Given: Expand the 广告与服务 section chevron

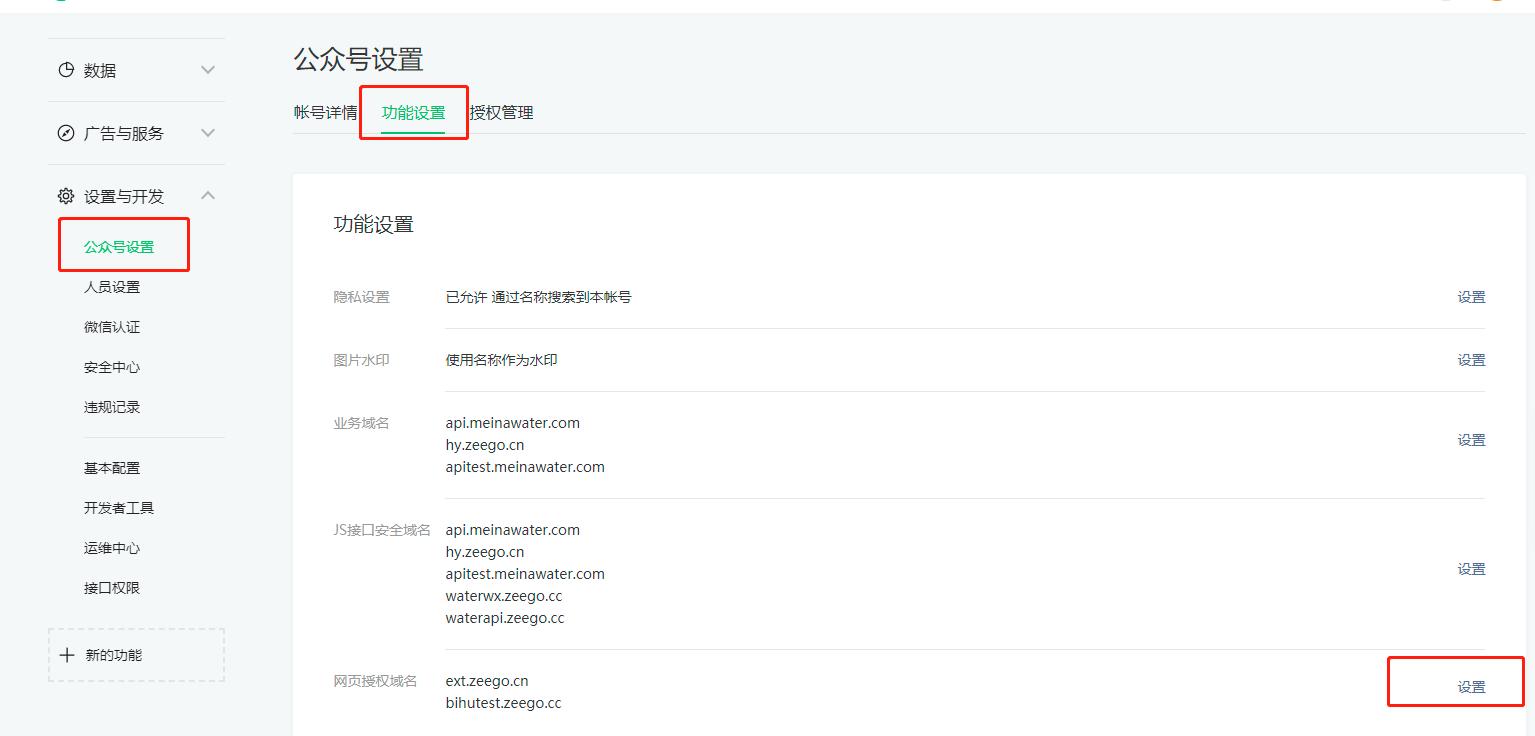Looking at the screenshot, I should pos(208,133).
